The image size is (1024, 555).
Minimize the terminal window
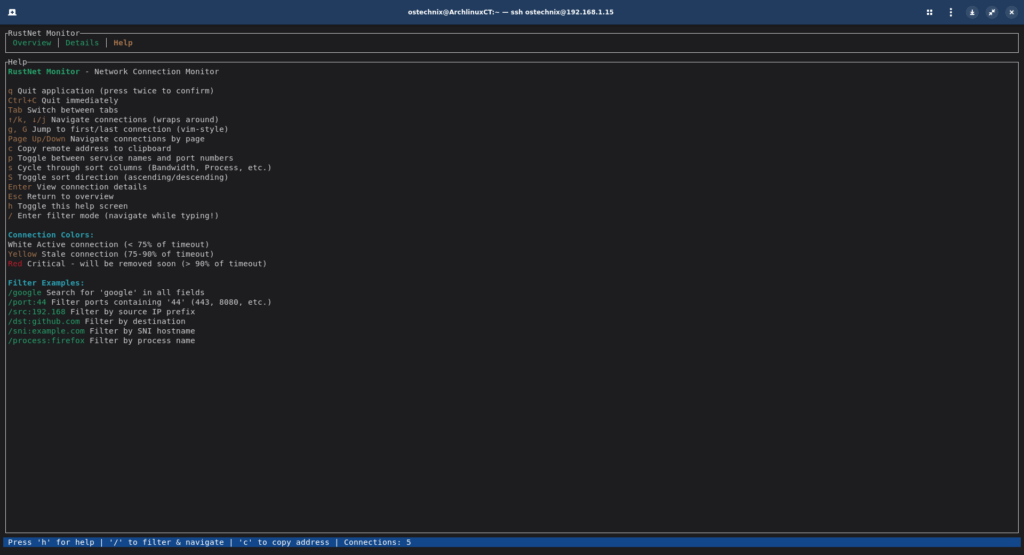[972, 12]
